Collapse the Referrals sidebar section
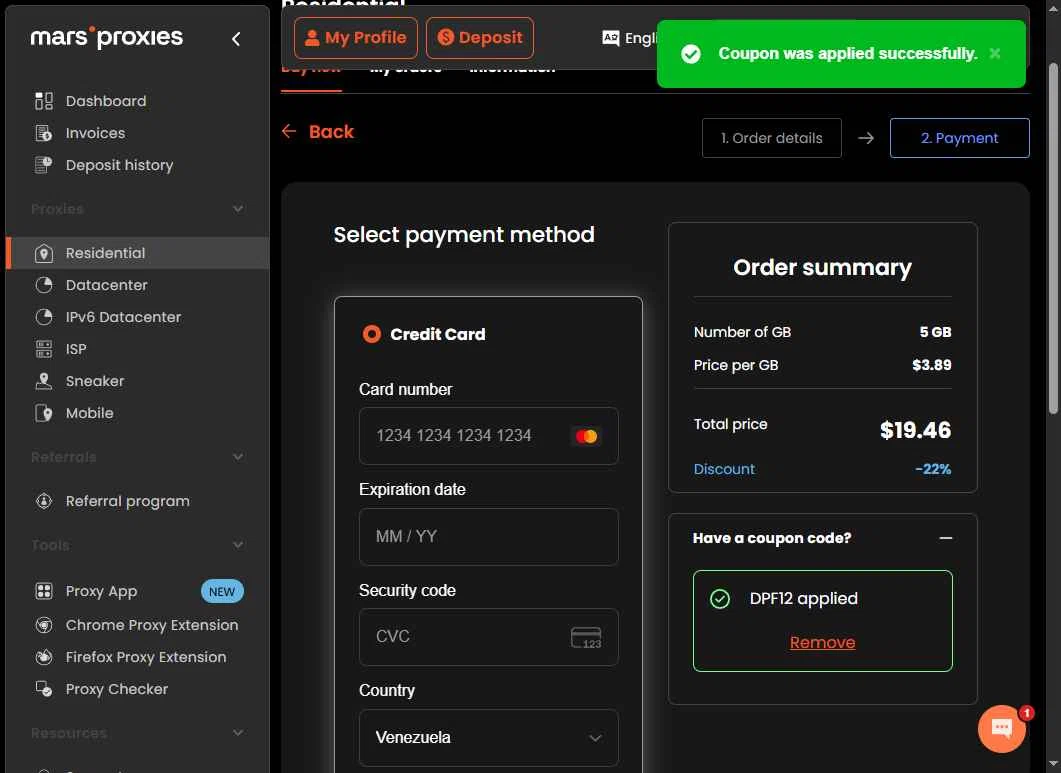 coord(238,457)
